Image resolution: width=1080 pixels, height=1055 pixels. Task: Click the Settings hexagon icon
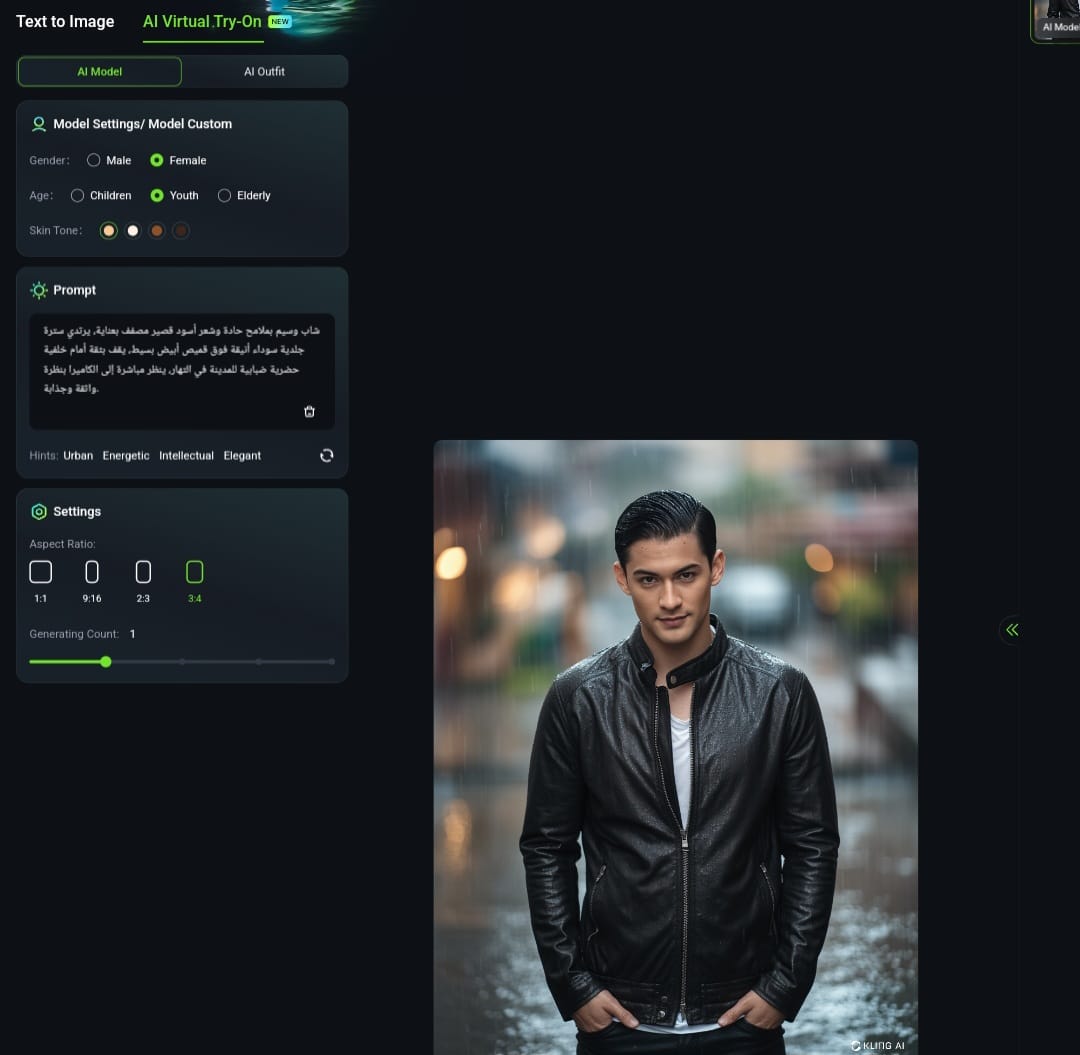tap(39, 511)
